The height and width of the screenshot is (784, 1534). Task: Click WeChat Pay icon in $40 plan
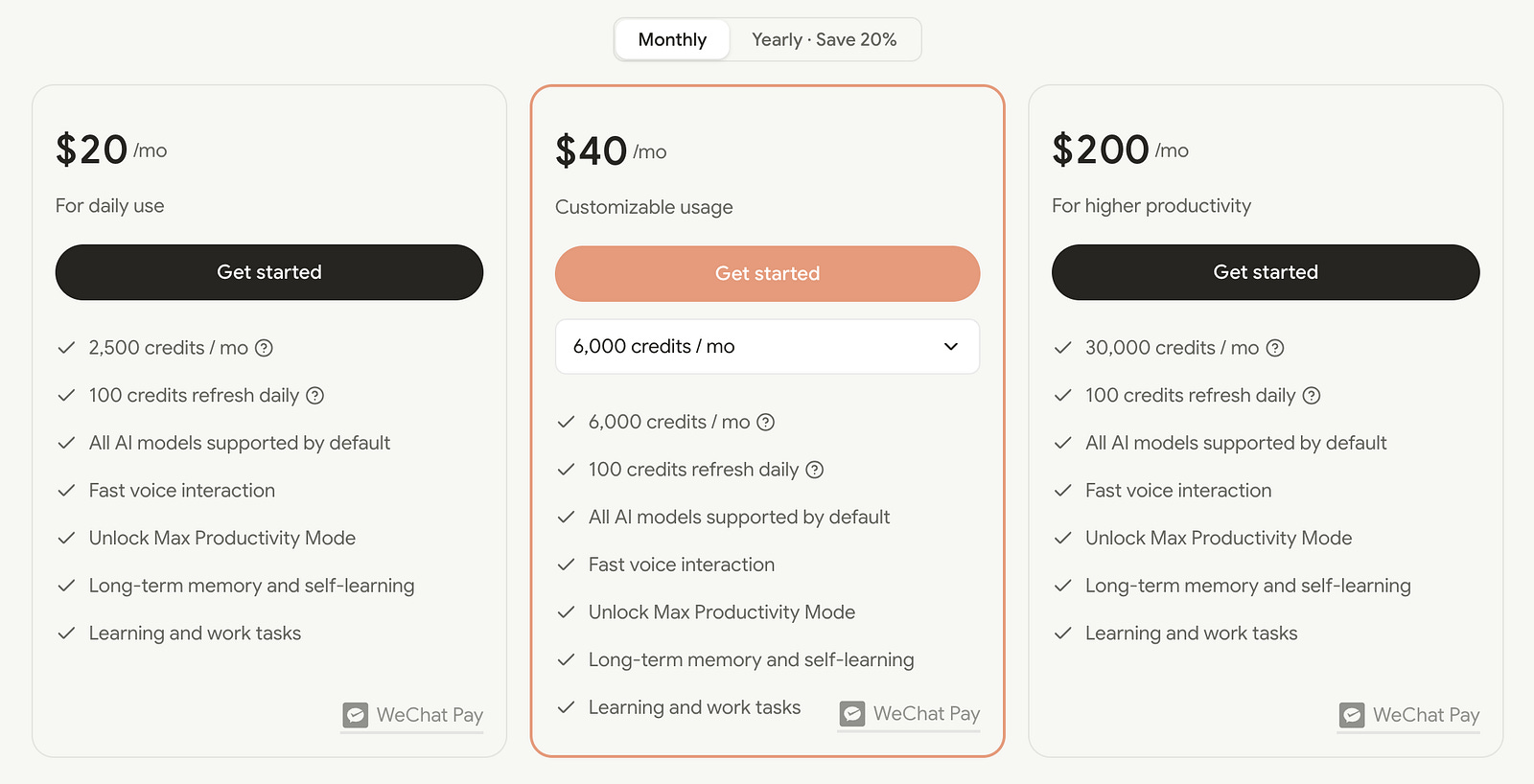pyautogui.click(x=852, y=714)
